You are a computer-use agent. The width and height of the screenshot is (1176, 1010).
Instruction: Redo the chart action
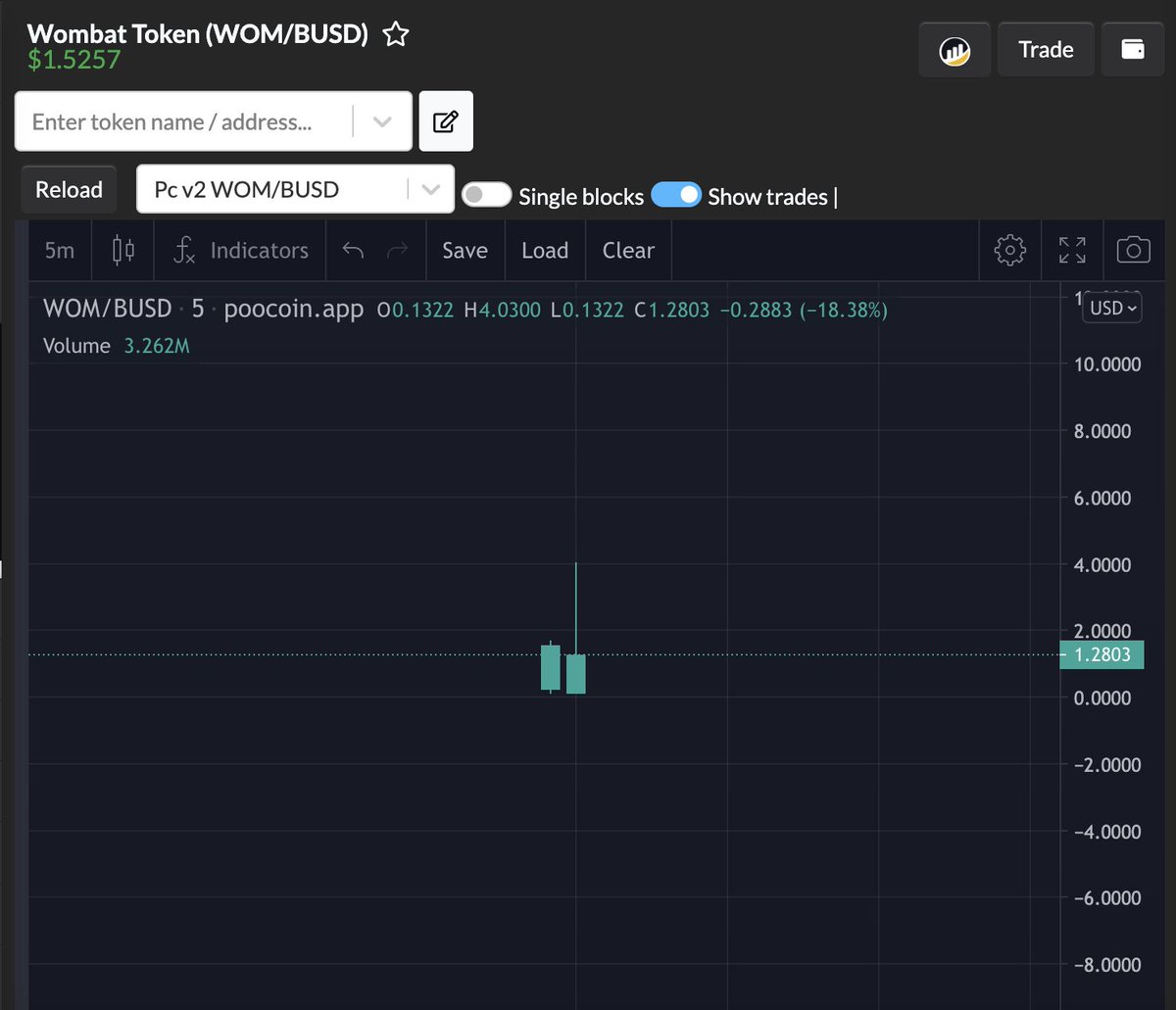click(x=397, y=251)
